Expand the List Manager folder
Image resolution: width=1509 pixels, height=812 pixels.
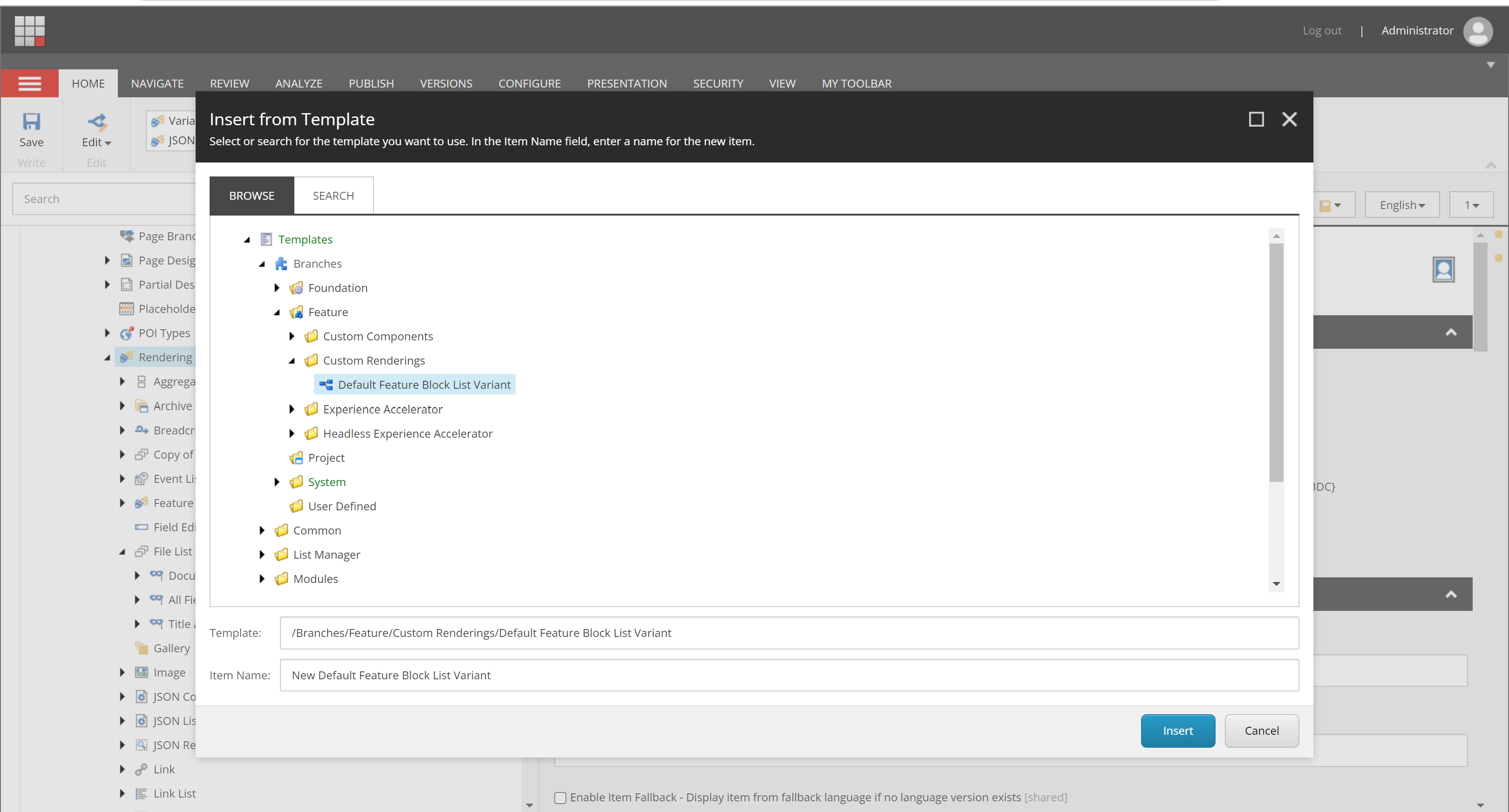click(x=262, y=555)
